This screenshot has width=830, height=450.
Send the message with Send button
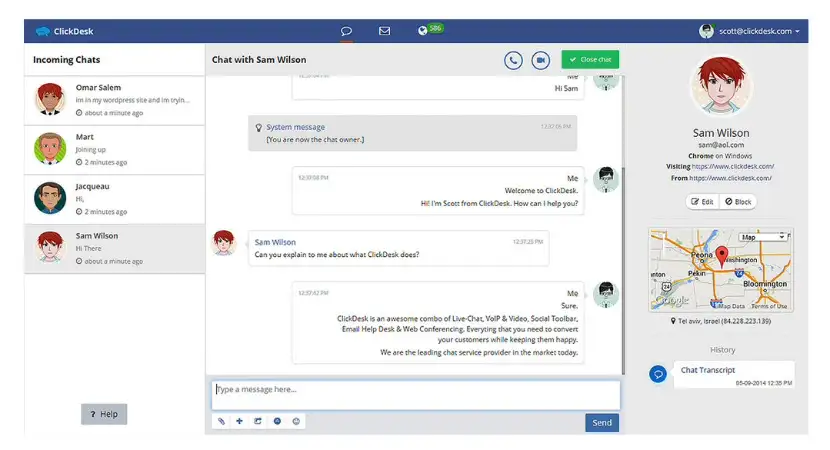pyautogui.click(x=601, y=422)
